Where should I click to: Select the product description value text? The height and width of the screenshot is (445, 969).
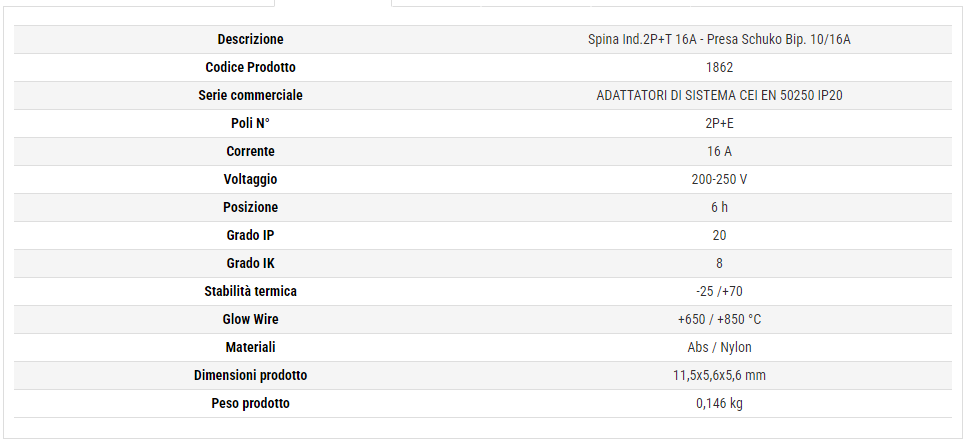tap(719, 39)
